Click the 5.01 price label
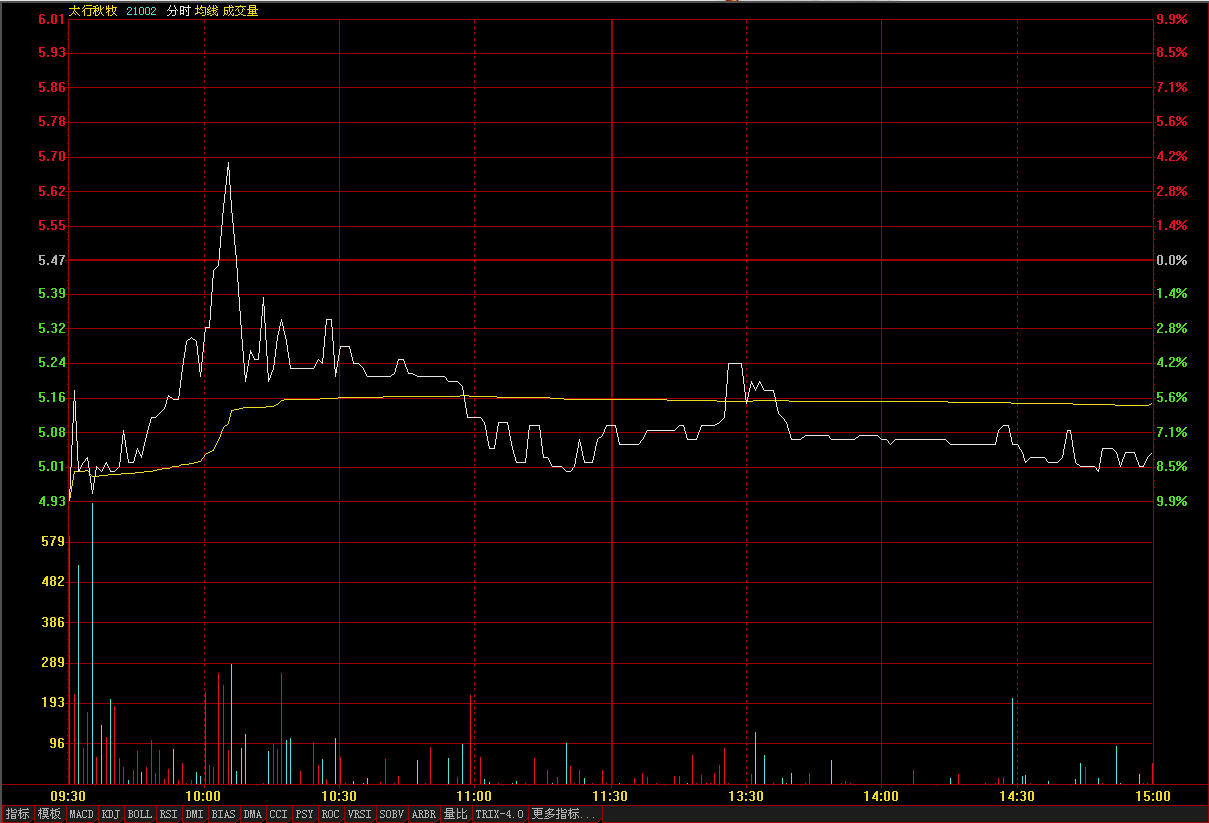1209x823 pixels. point(52,466)
